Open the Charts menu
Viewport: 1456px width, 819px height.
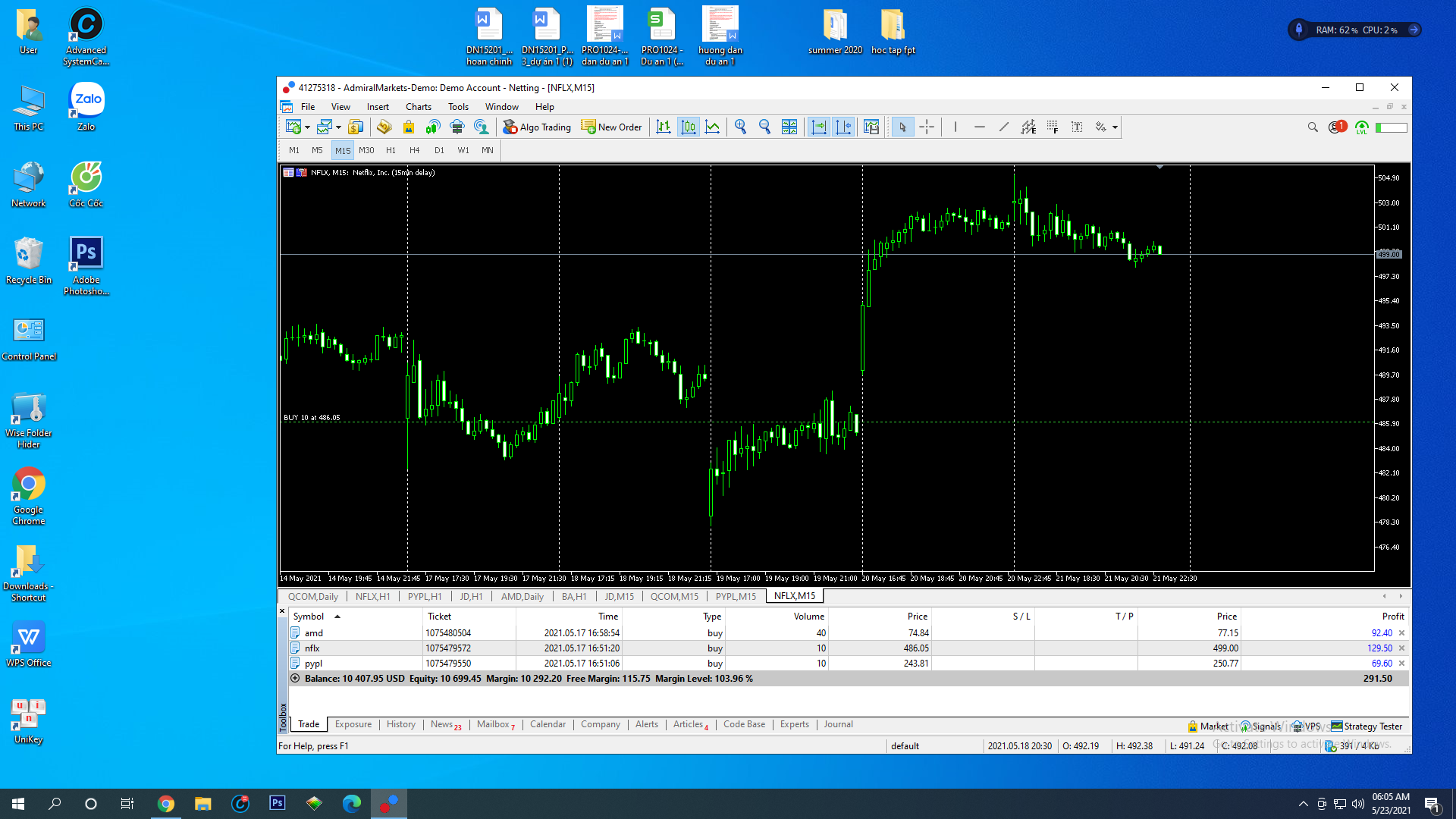click(x=418, y=107)
